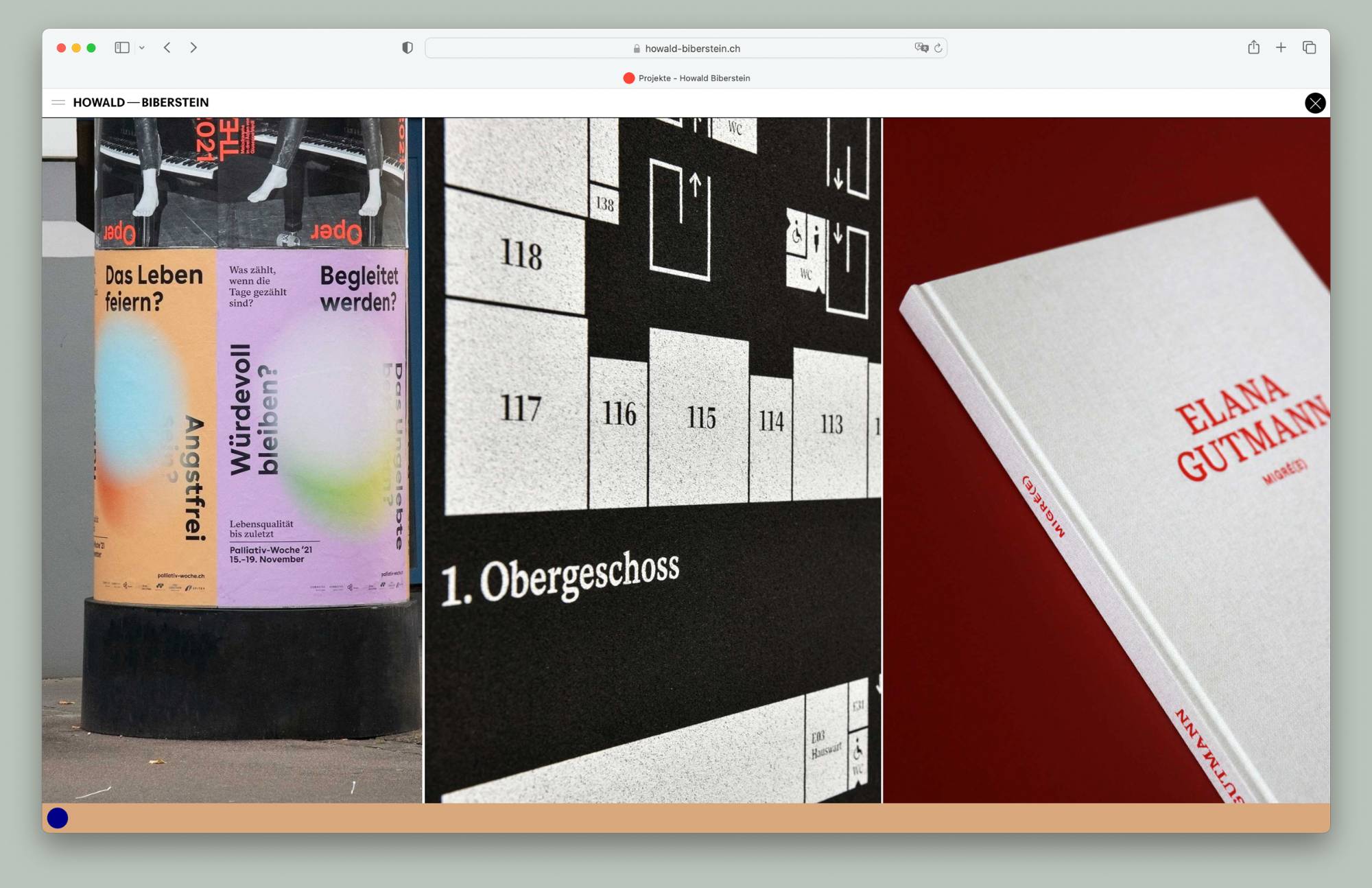Image resolution: width=1372 pixels, height=888 pixels.
Task: Open the site hamburger menu
Action: (x=58, y=102)
